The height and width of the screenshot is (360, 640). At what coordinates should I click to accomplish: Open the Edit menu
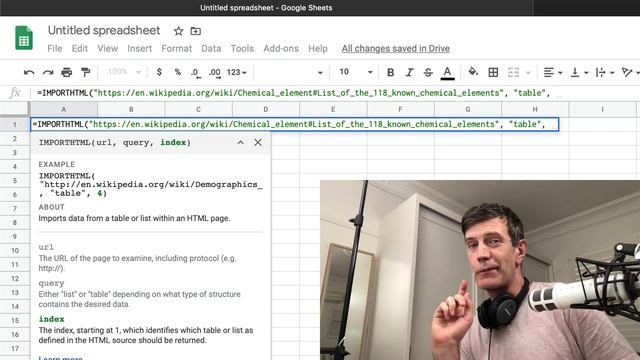tap(80, 49)
